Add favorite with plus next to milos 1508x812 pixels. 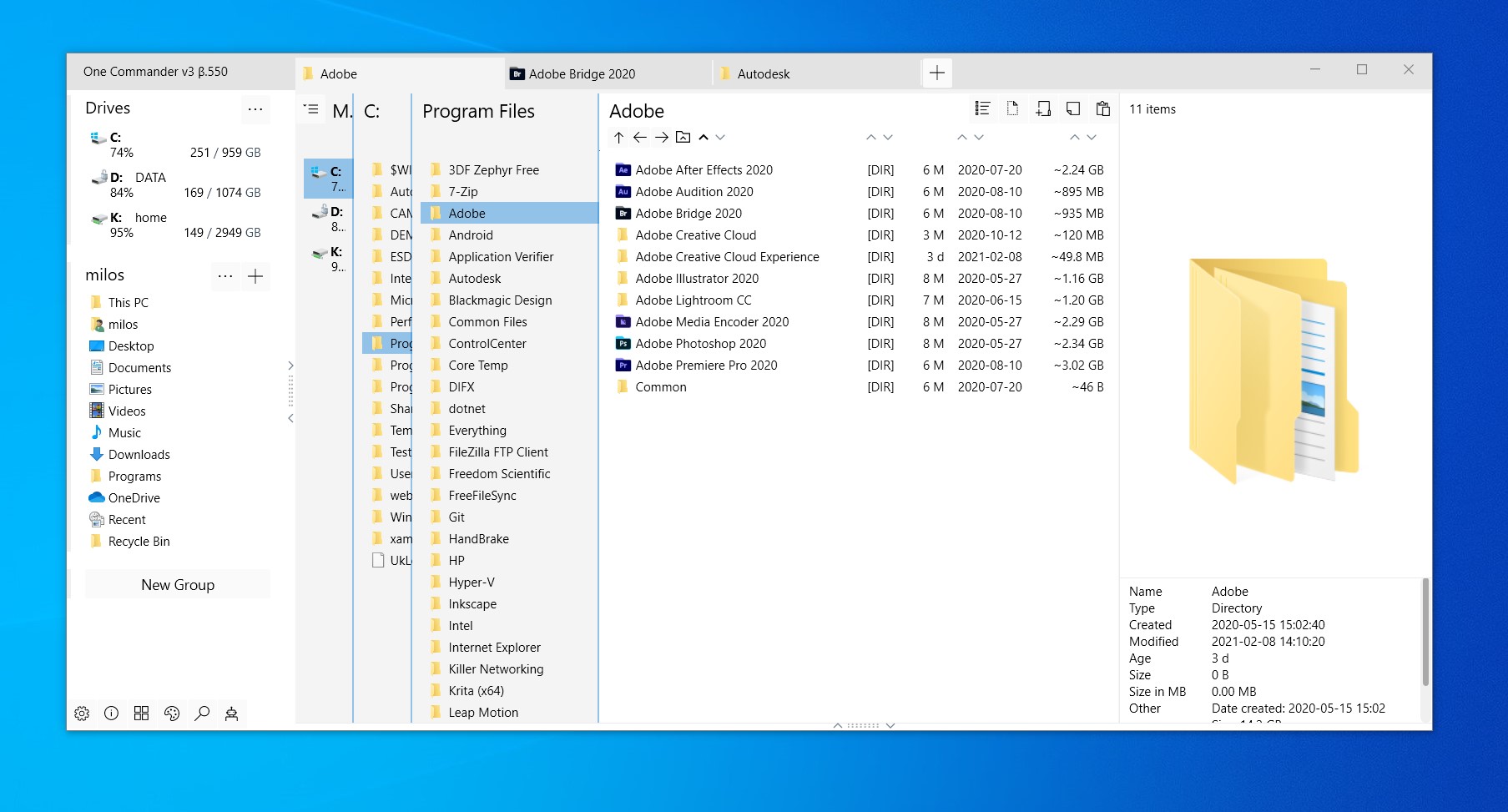click(x=255, y=276)
